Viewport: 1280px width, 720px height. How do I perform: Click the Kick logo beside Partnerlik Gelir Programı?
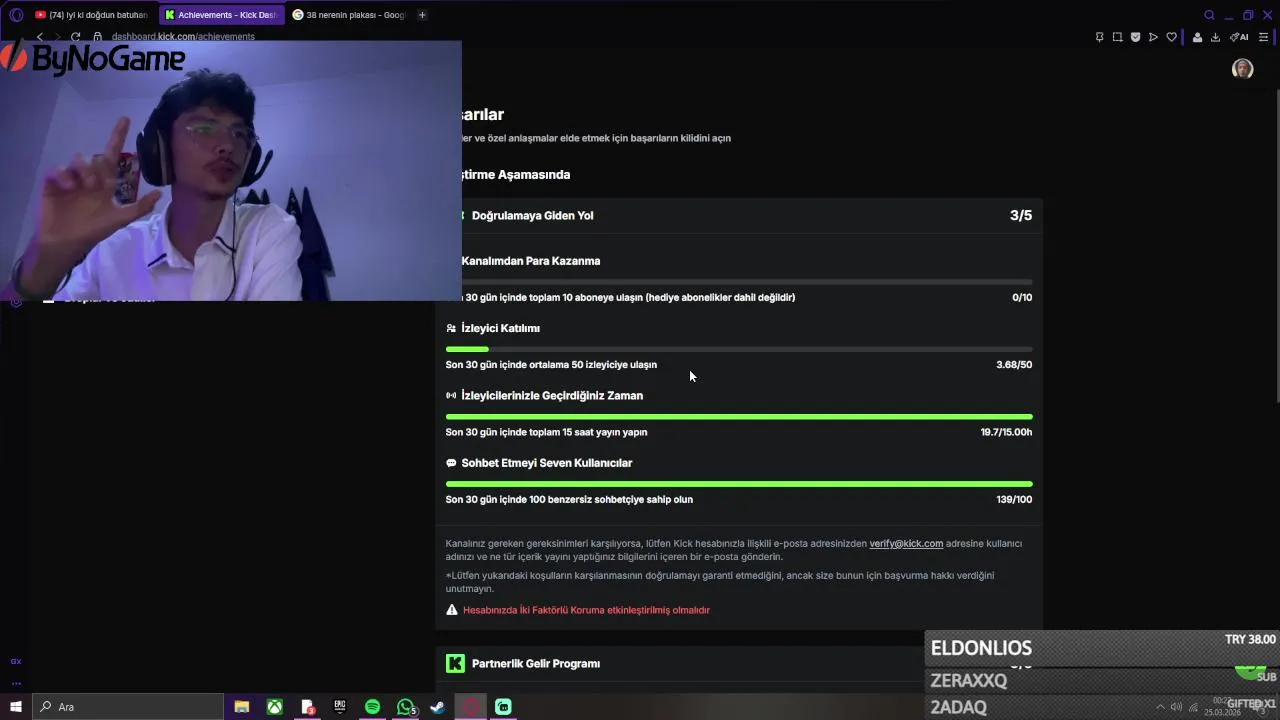pos(455,664)
